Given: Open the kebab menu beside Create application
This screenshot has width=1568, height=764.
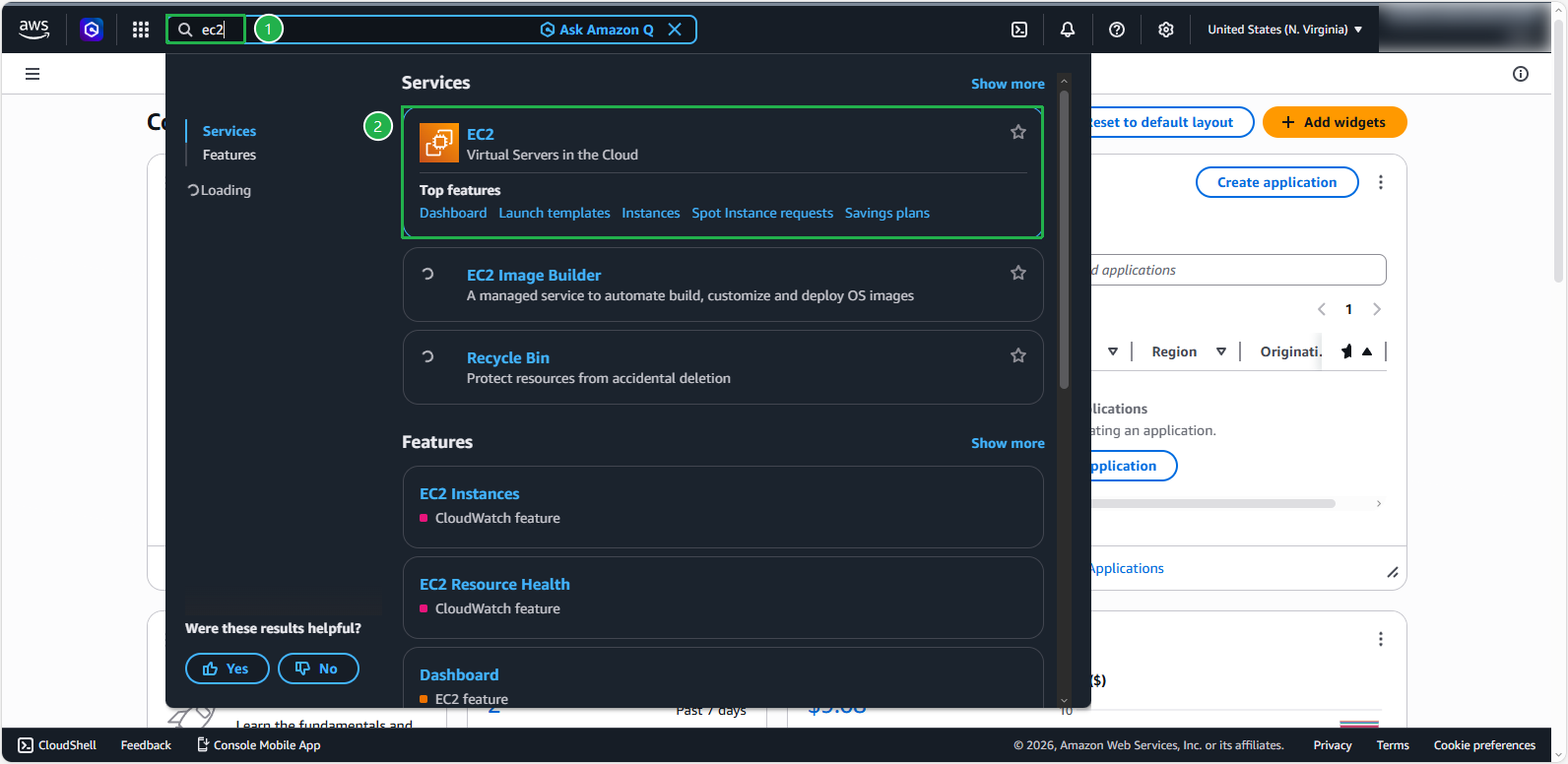Looking at the screenshot, I should click(x=1381, y=182).
